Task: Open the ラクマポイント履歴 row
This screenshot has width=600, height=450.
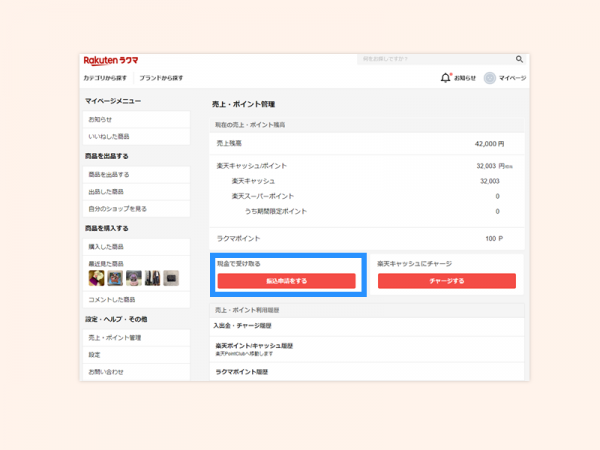Action: tap(367, 372)
